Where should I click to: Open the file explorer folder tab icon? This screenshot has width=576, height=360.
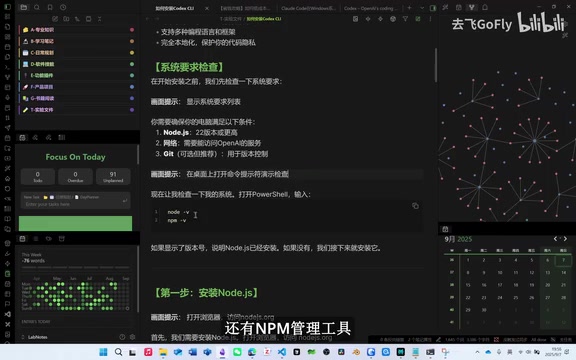[x=24, y=7]
